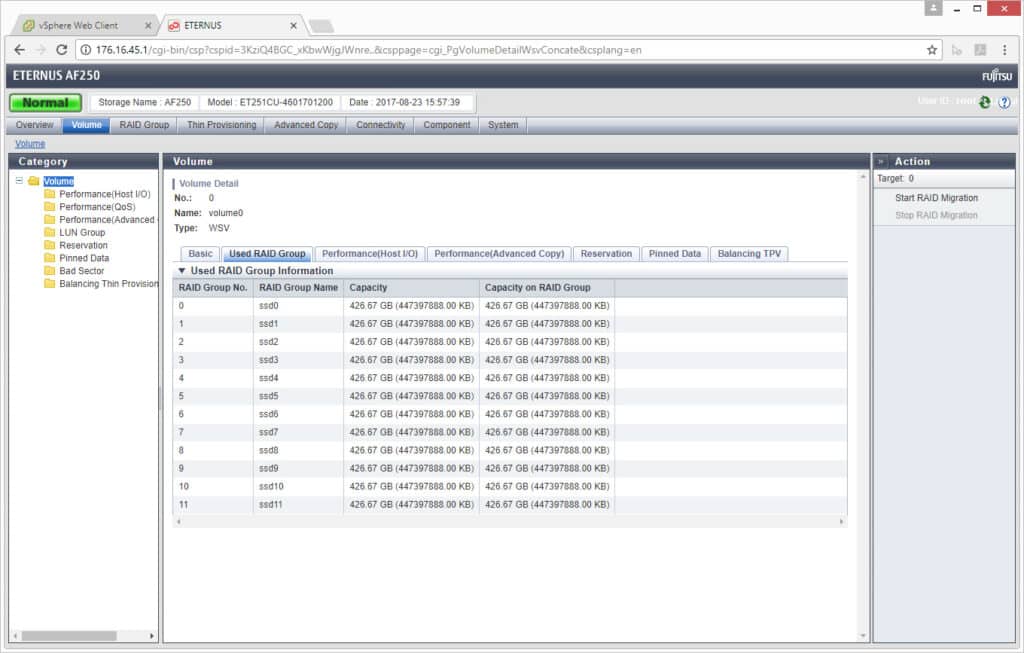Viewport: 1024px width, 653px height.
Task: Click the Category scrollbar right arrow
Action: (152, 635)
